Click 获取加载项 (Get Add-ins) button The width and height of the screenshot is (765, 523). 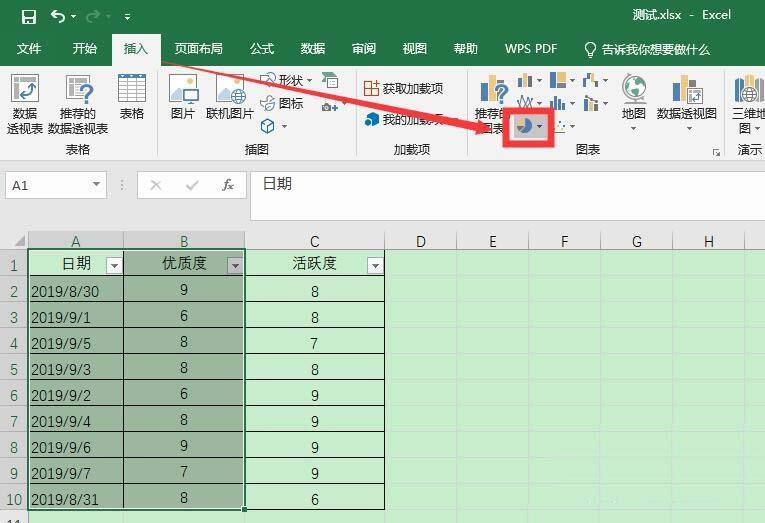pos(403,88)
